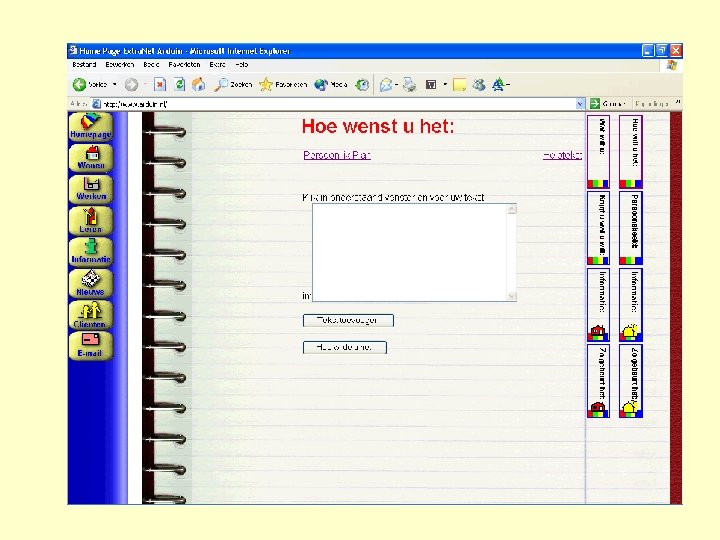Open the Extra menu
Image resolution: width=720 pixels, height=540 pixels.
(x=217, y=65)
